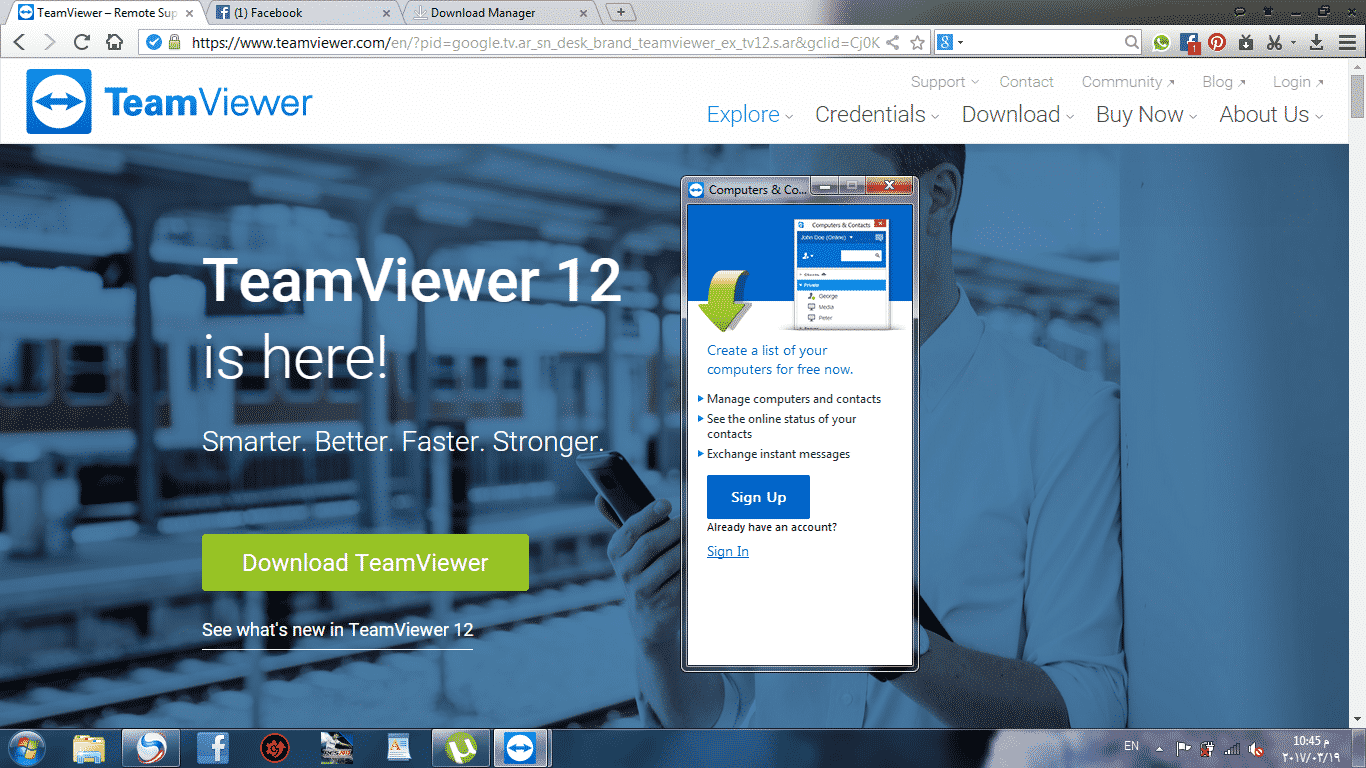
Task: Open the Windows Start button
Action: click(26, 748)
